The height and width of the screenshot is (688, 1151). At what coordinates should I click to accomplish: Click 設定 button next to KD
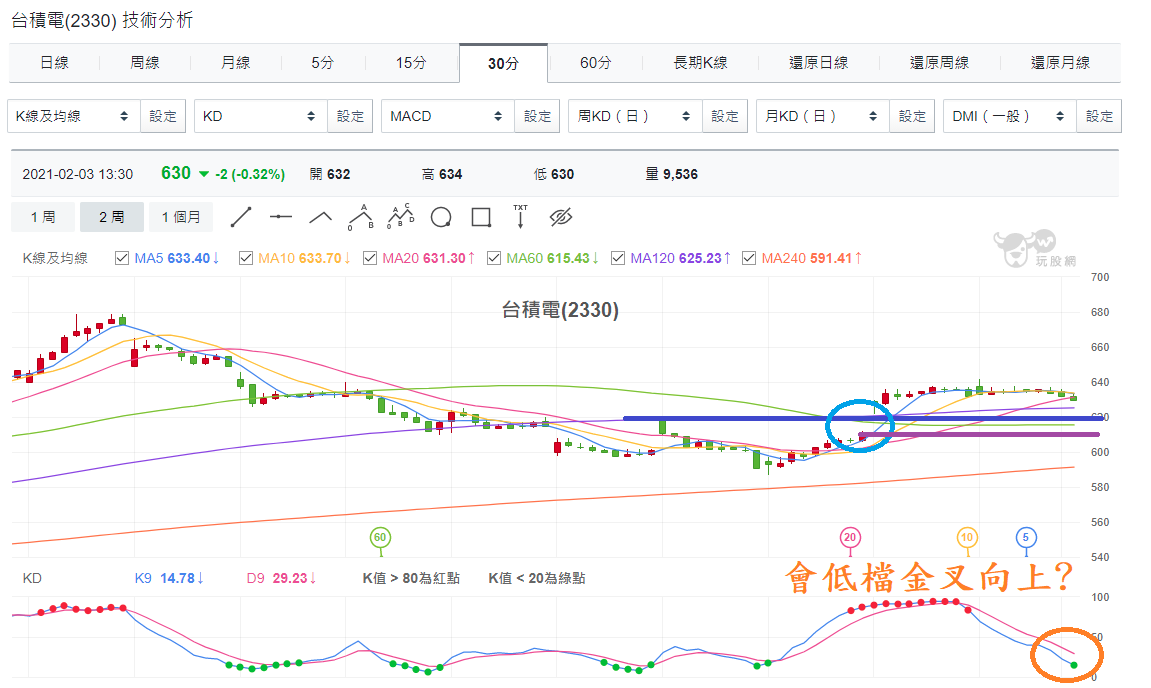350,116
